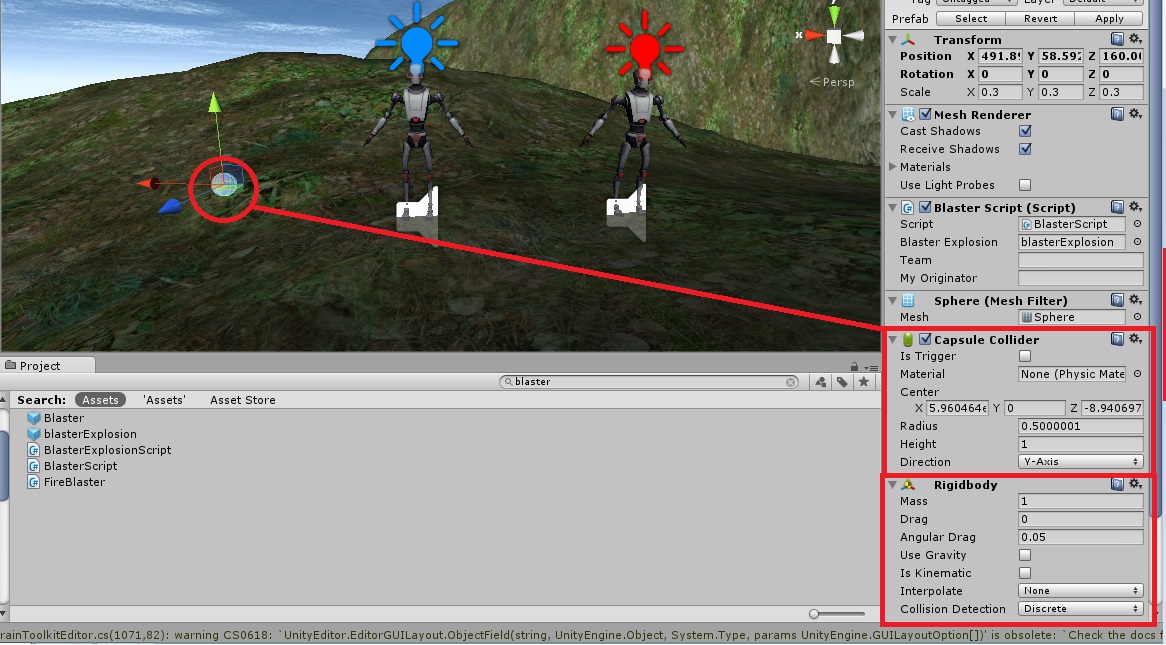The width and height of the screenshot is (1166, 645).
Task: Click the Project search field
Action: (648, 382)
